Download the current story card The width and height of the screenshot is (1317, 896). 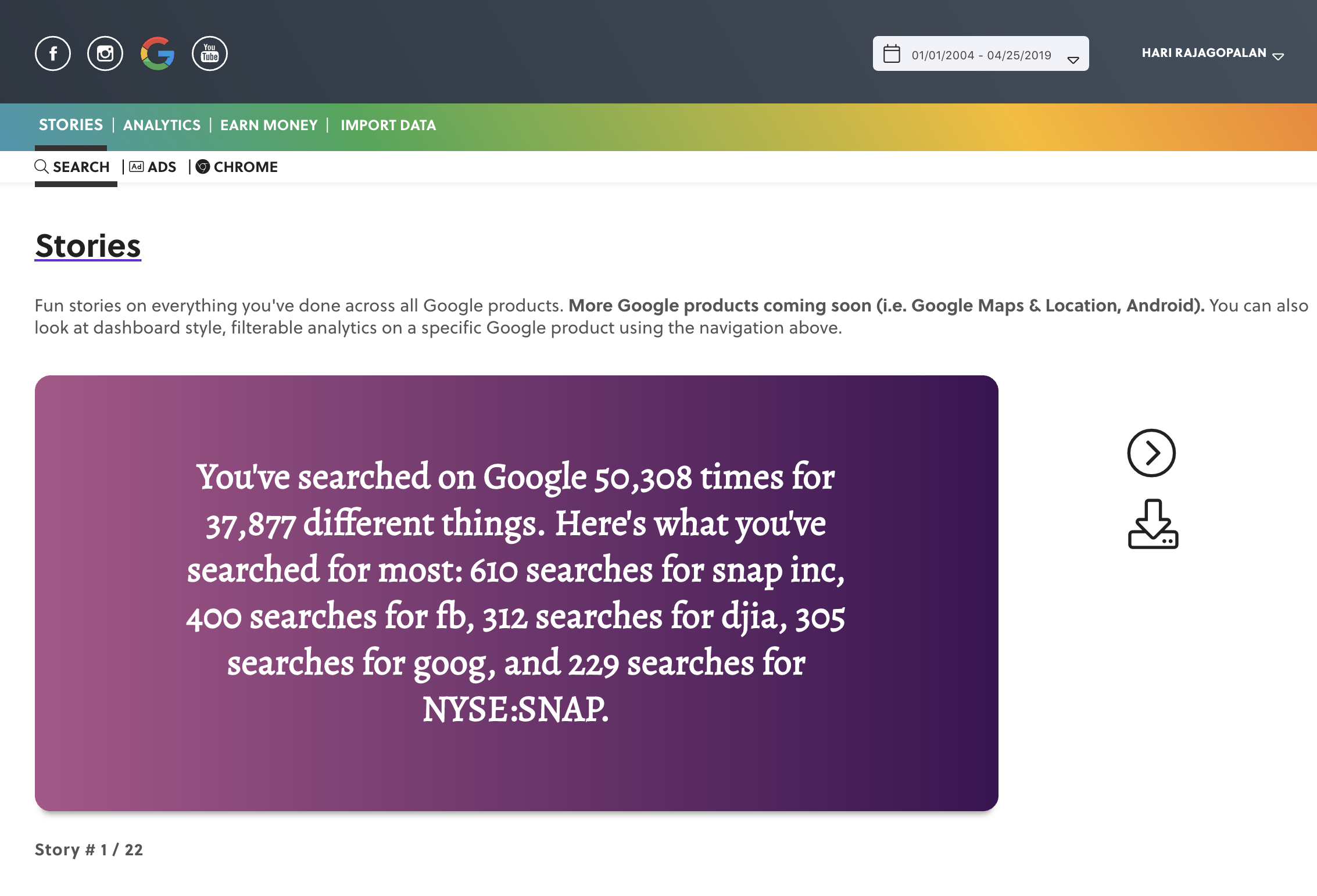1153,524
